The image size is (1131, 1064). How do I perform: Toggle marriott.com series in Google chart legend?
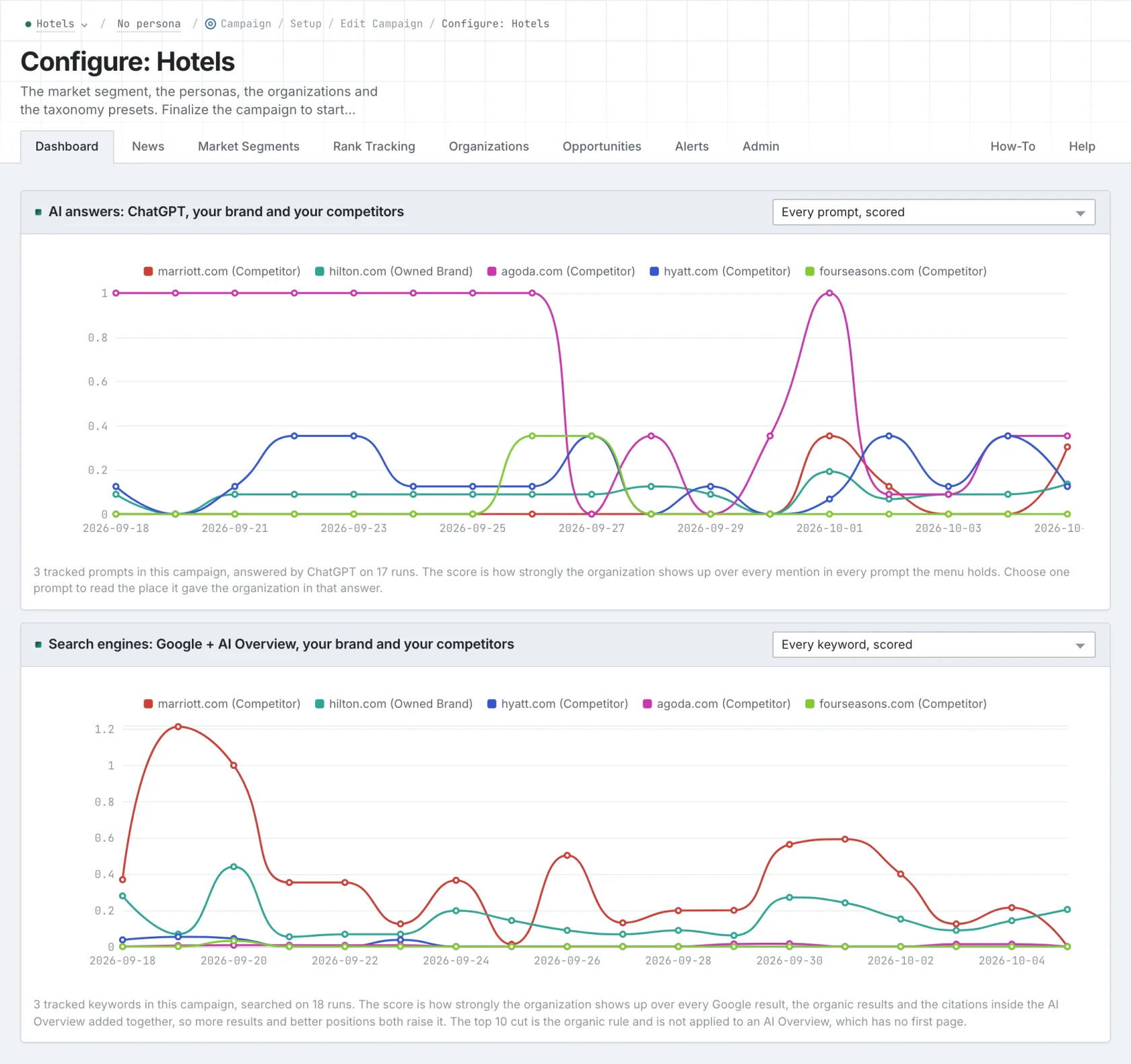(x=222, y=704)
